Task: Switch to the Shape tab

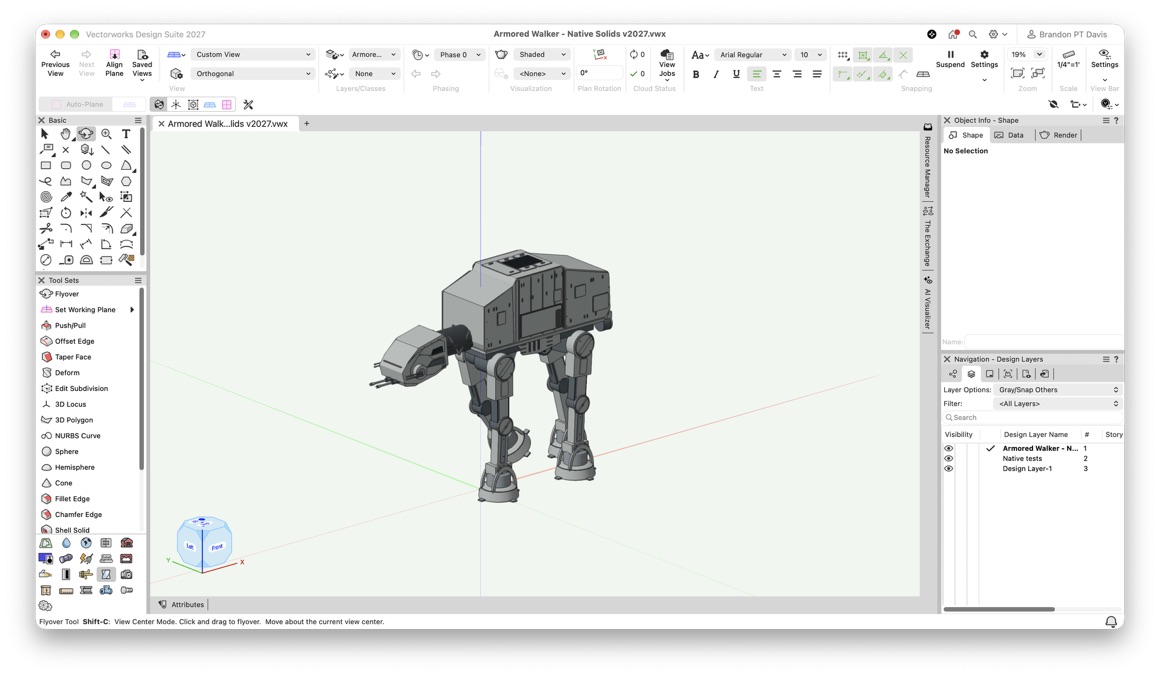Action: [x=966, y=135]
